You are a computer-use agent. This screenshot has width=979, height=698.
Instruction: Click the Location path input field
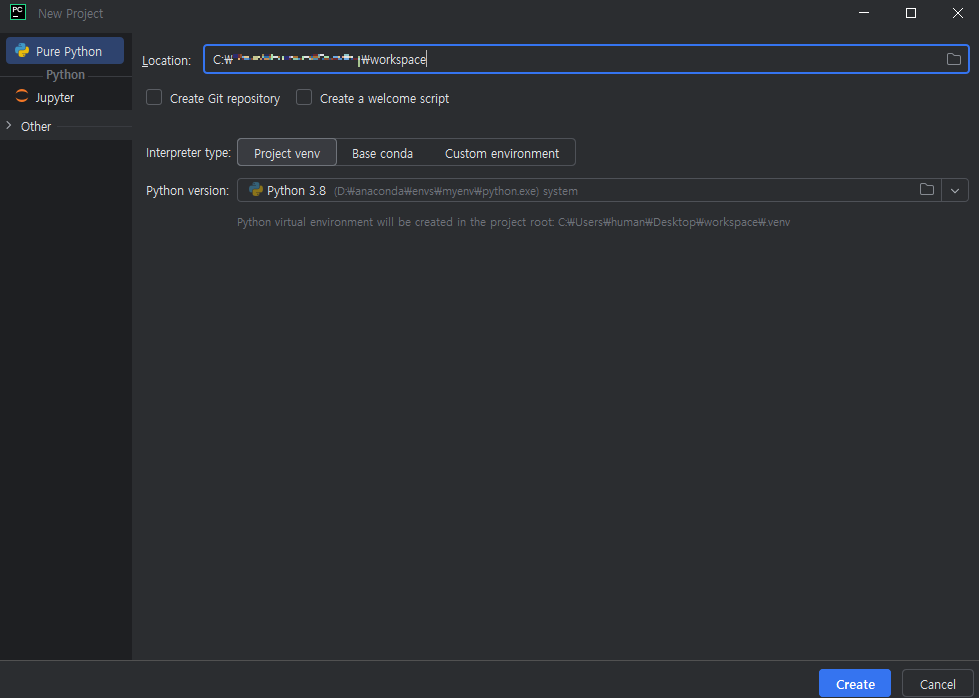pos(586,59)
